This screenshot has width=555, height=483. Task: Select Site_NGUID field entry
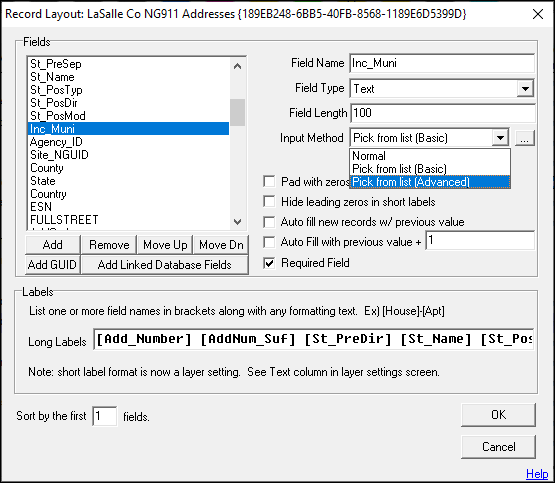pyautogui.click(x=128, y=155)
